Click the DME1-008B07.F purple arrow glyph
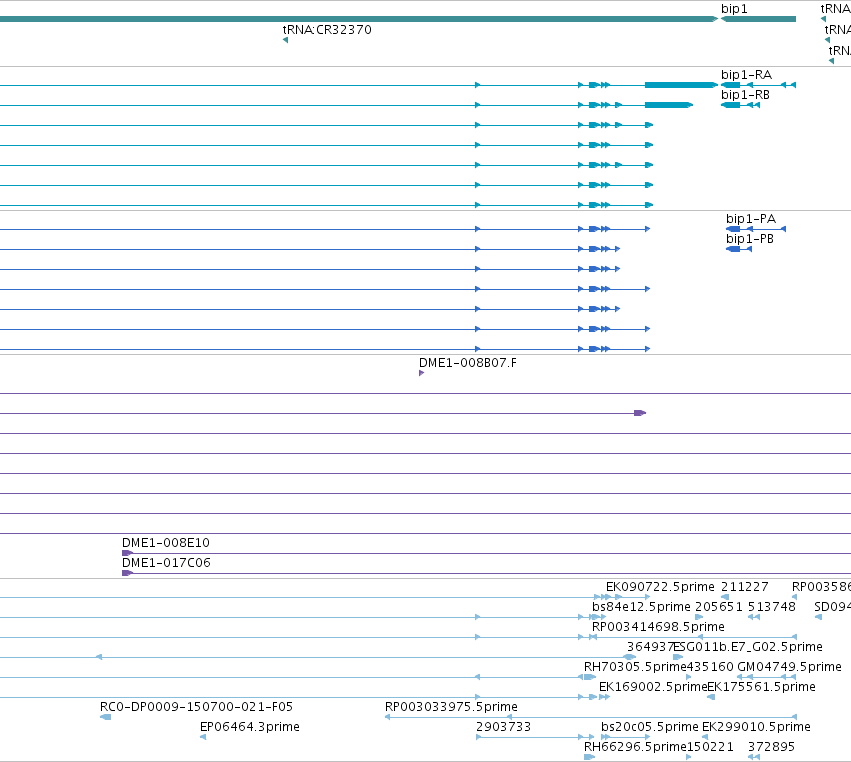Viewport: 851px width, 762px height. pos(421,373)
